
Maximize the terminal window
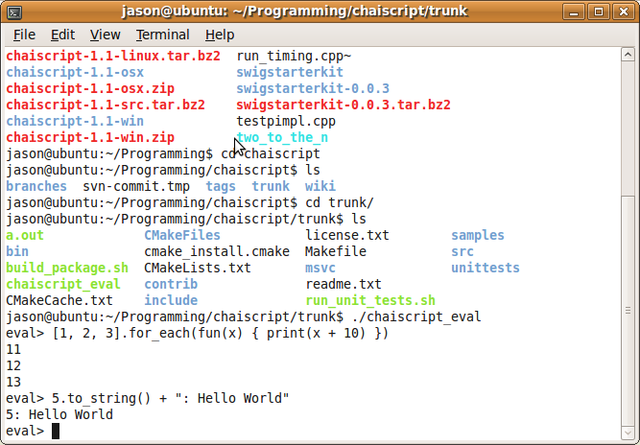(598, 11)
